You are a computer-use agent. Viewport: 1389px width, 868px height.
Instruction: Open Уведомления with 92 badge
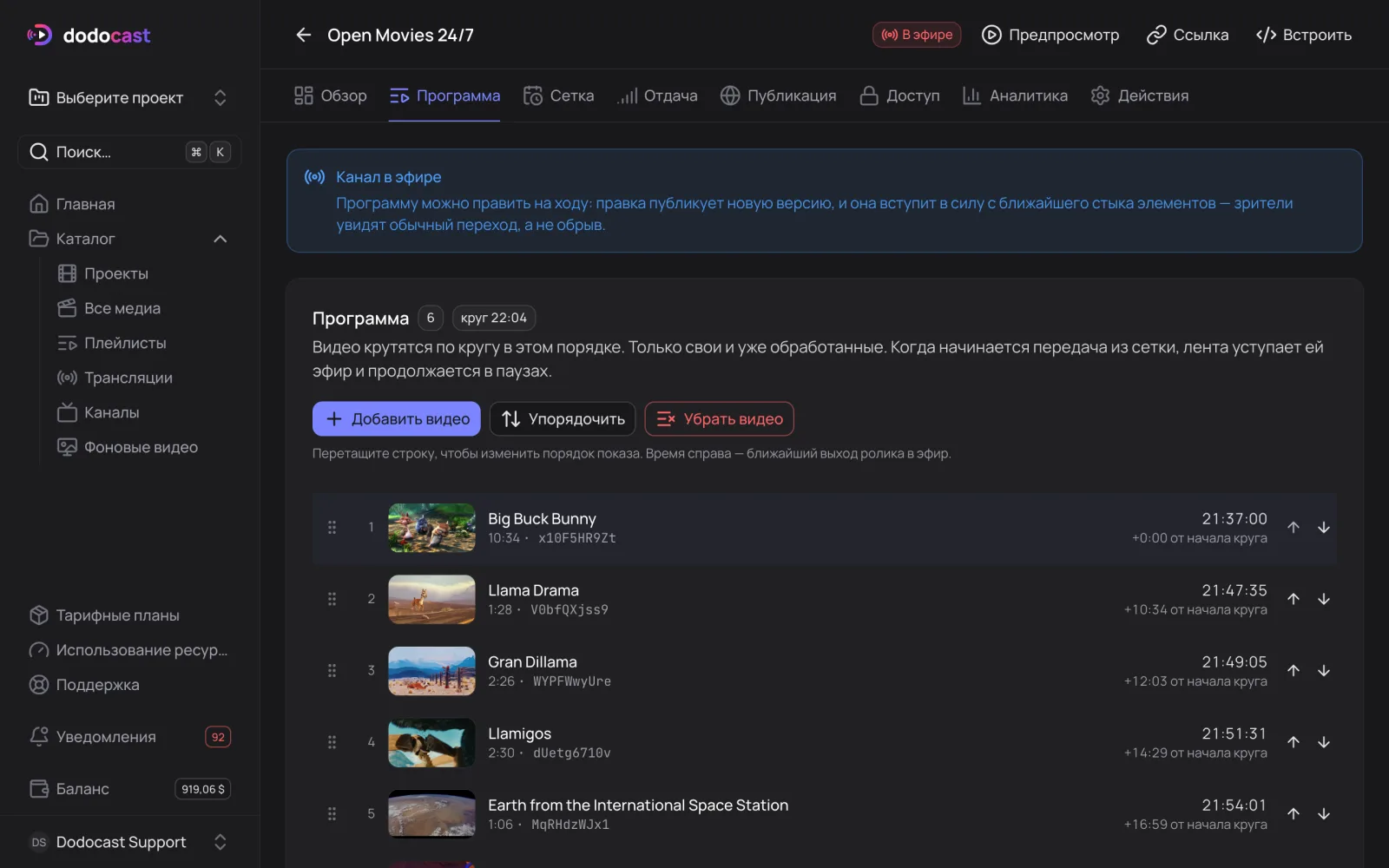[x=129, y=737]
